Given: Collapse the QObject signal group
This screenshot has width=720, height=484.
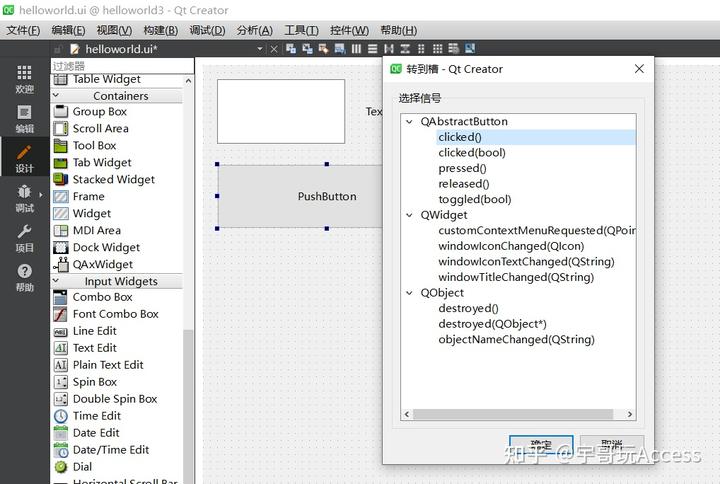Looking at the screenshot, I should pyautogui.click(x=409, y=293).
